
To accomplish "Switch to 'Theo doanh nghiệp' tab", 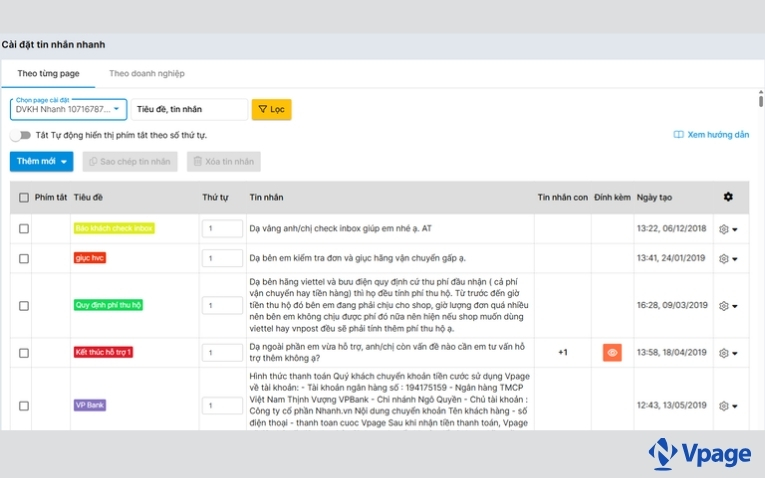I will tap(146, 73).
